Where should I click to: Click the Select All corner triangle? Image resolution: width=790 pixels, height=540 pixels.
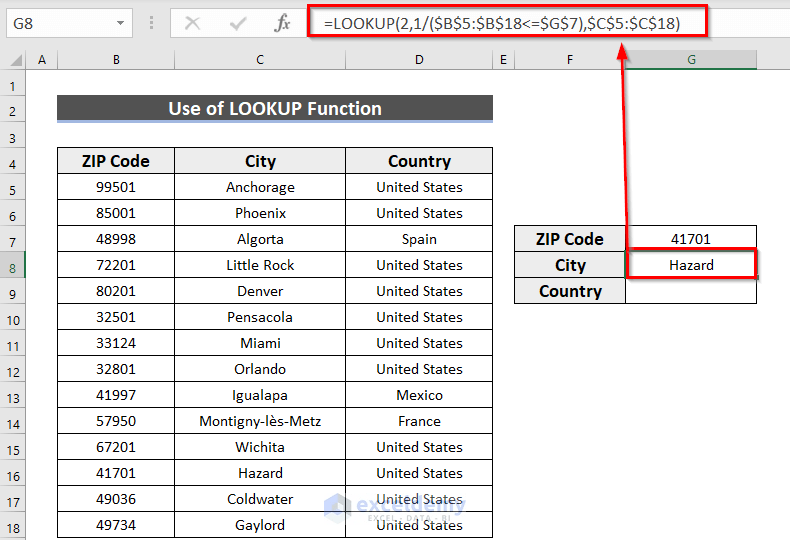16,60
